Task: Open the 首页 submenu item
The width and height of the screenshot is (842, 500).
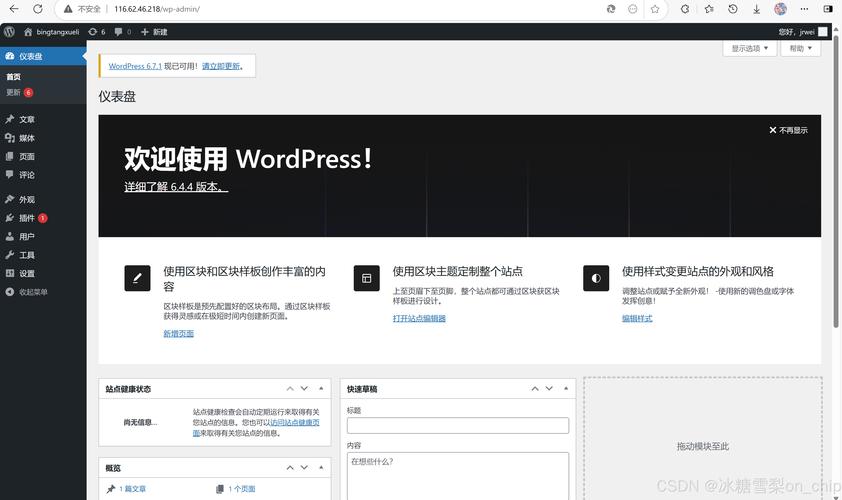Action: coord(13,77)
